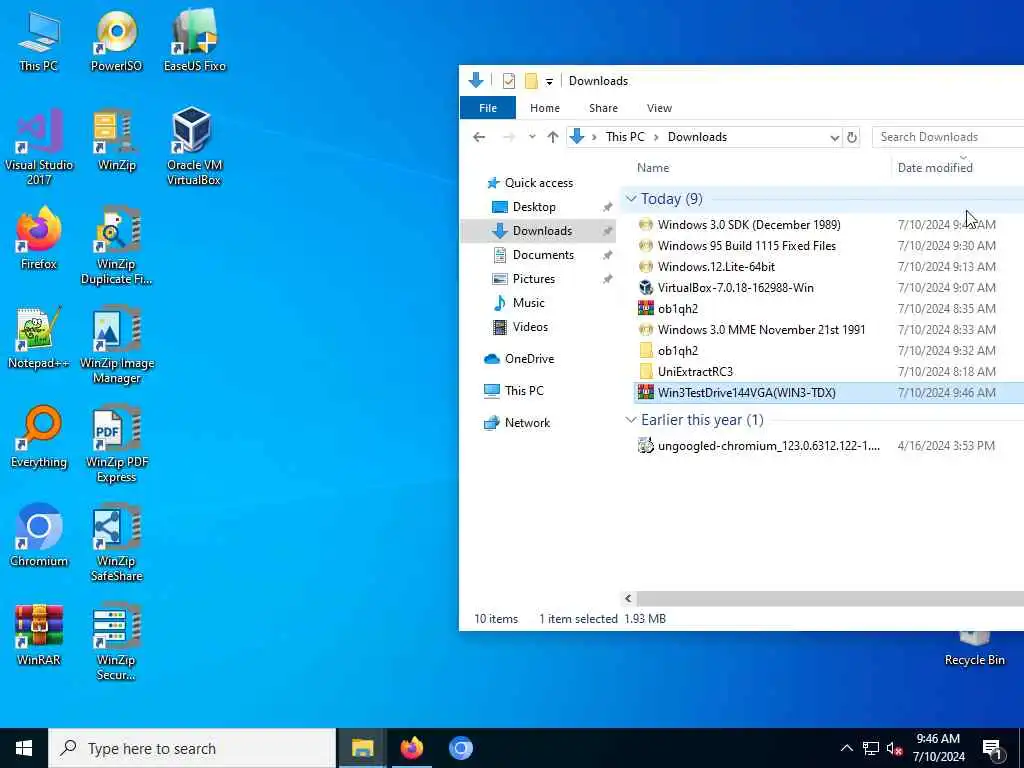Open Pictures in navigation pane
The height and width of the screenshot is (768, 1024).
pyautogui.click(x=534, y=279)
